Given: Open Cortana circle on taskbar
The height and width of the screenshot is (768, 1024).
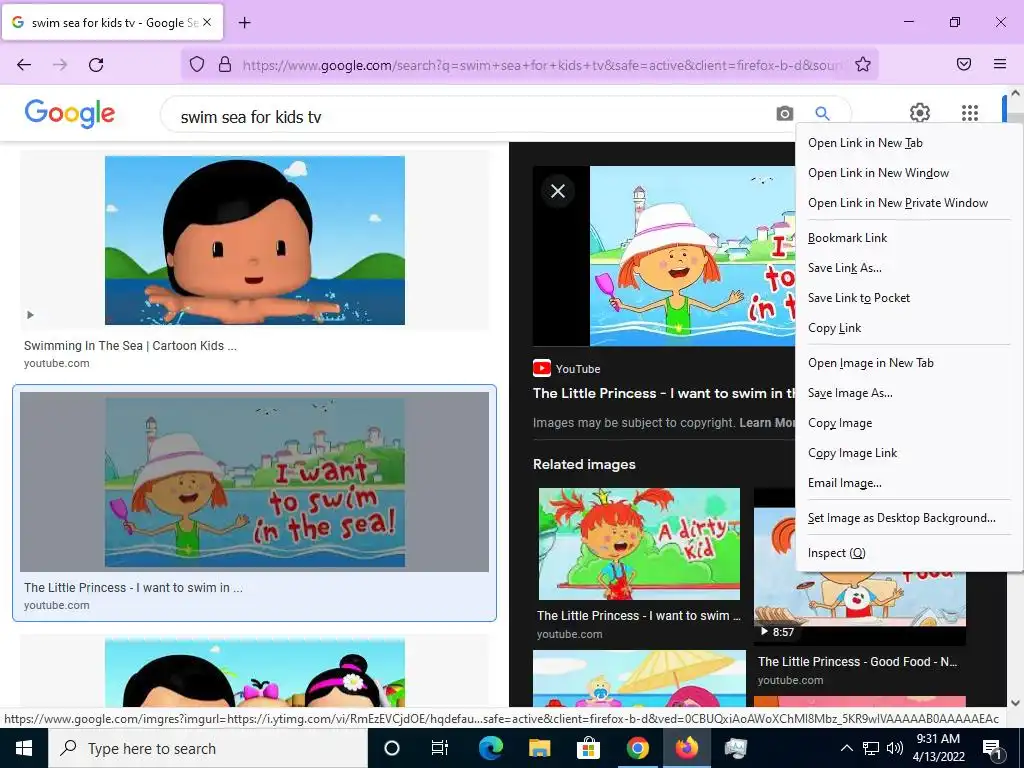Looking at the screenshot, I should tap(391, 748).
